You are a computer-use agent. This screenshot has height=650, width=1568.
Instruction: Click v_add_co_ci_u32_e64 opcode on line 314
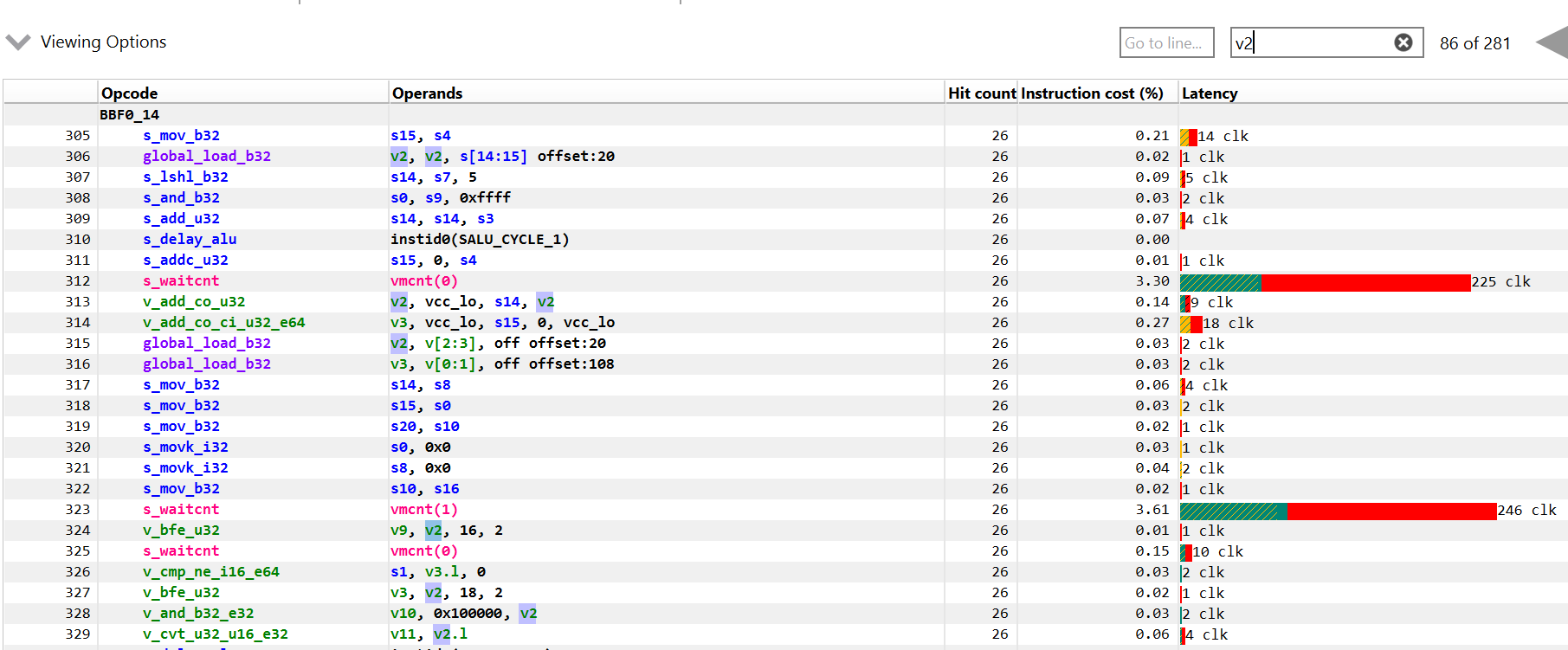(223, 322)
